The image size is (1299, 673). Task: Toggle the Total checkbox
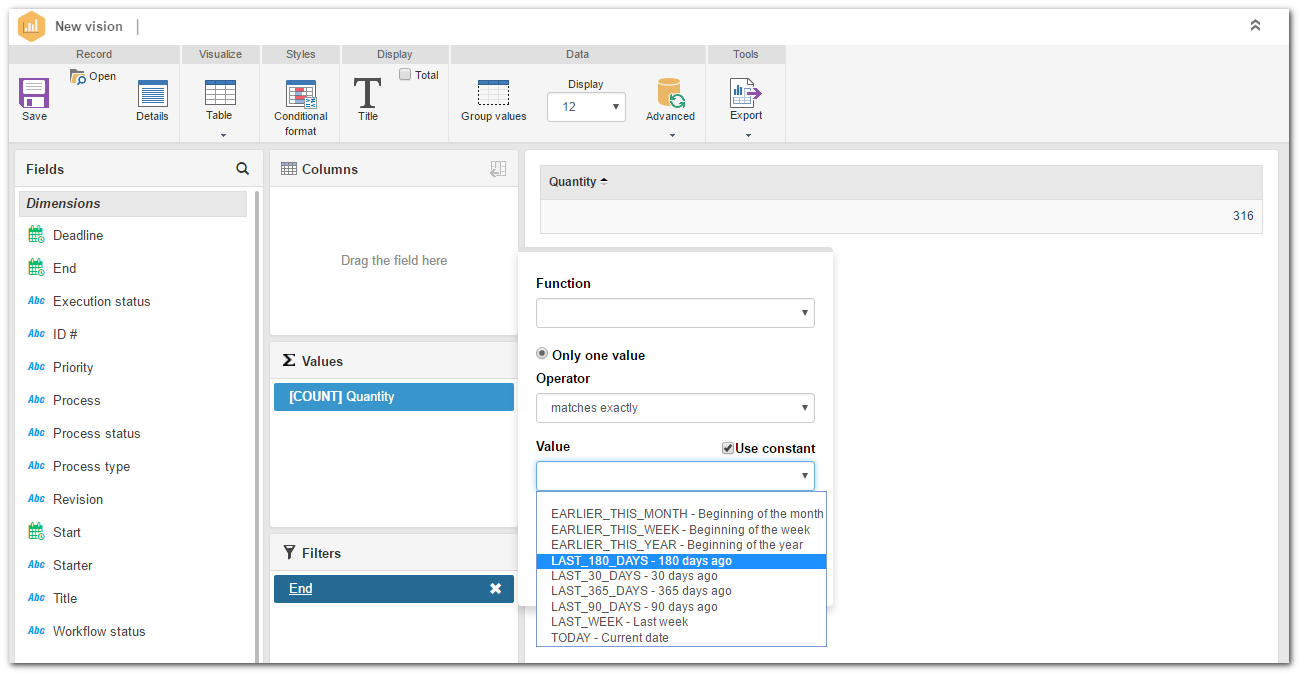click(x=405, y=75)
